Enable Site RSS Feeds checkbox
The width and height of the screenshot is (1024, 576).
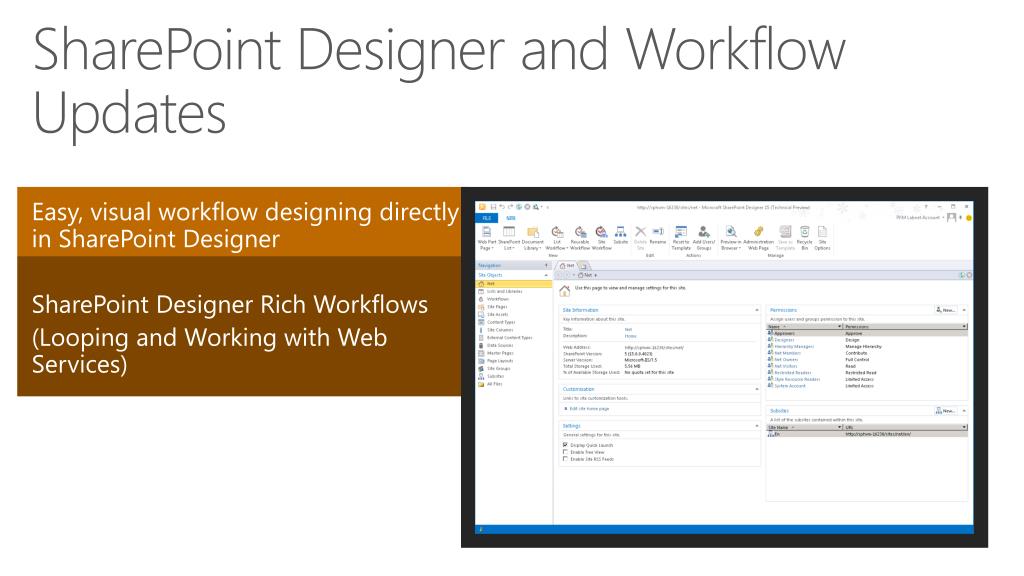point(565,459)
